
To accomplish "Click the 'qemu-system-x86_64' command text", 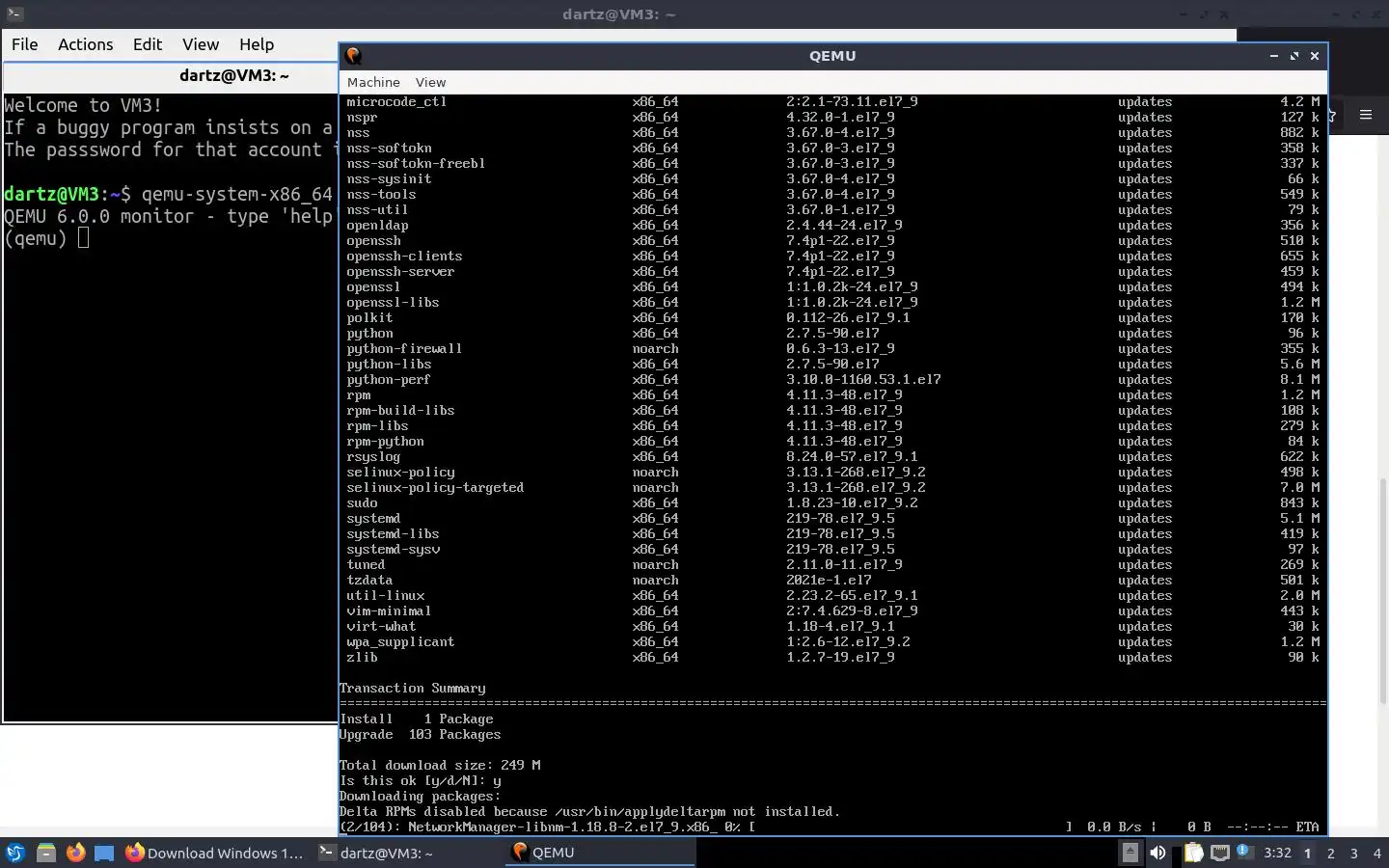I will tap(237, 193).
